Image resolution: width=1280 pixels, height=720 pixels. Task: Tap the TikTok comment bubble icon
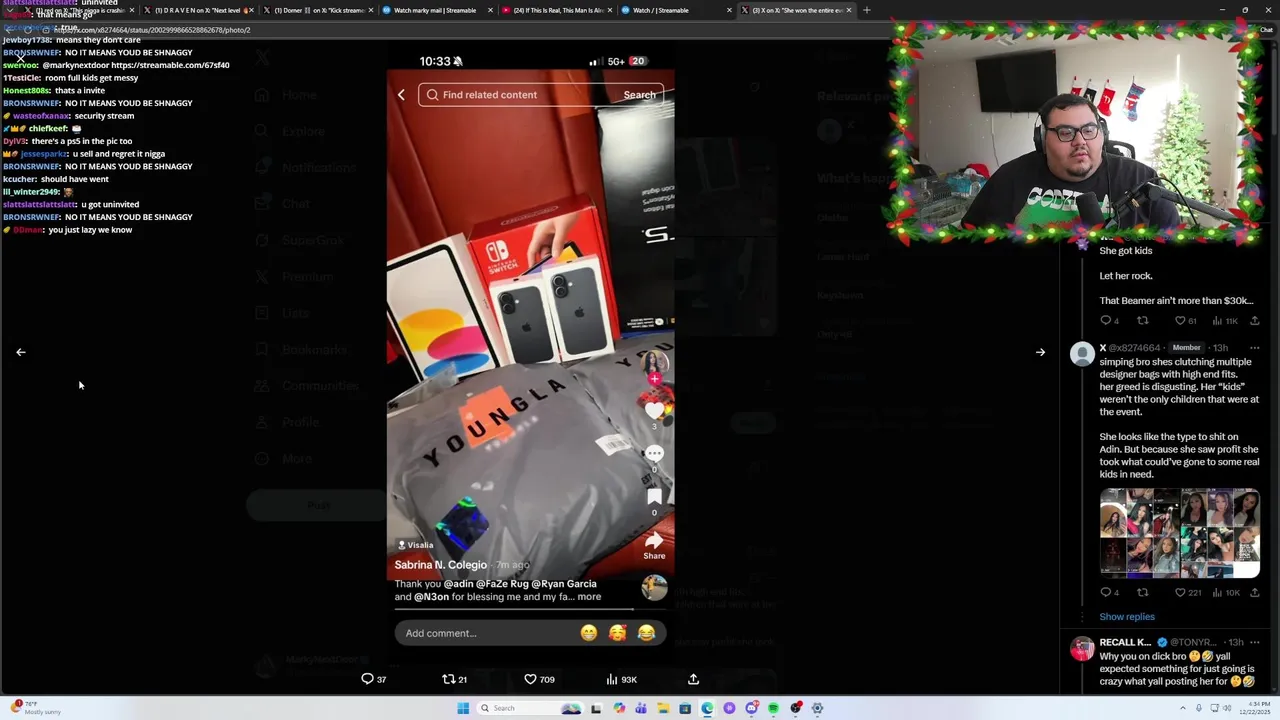(x=654, y=453)
